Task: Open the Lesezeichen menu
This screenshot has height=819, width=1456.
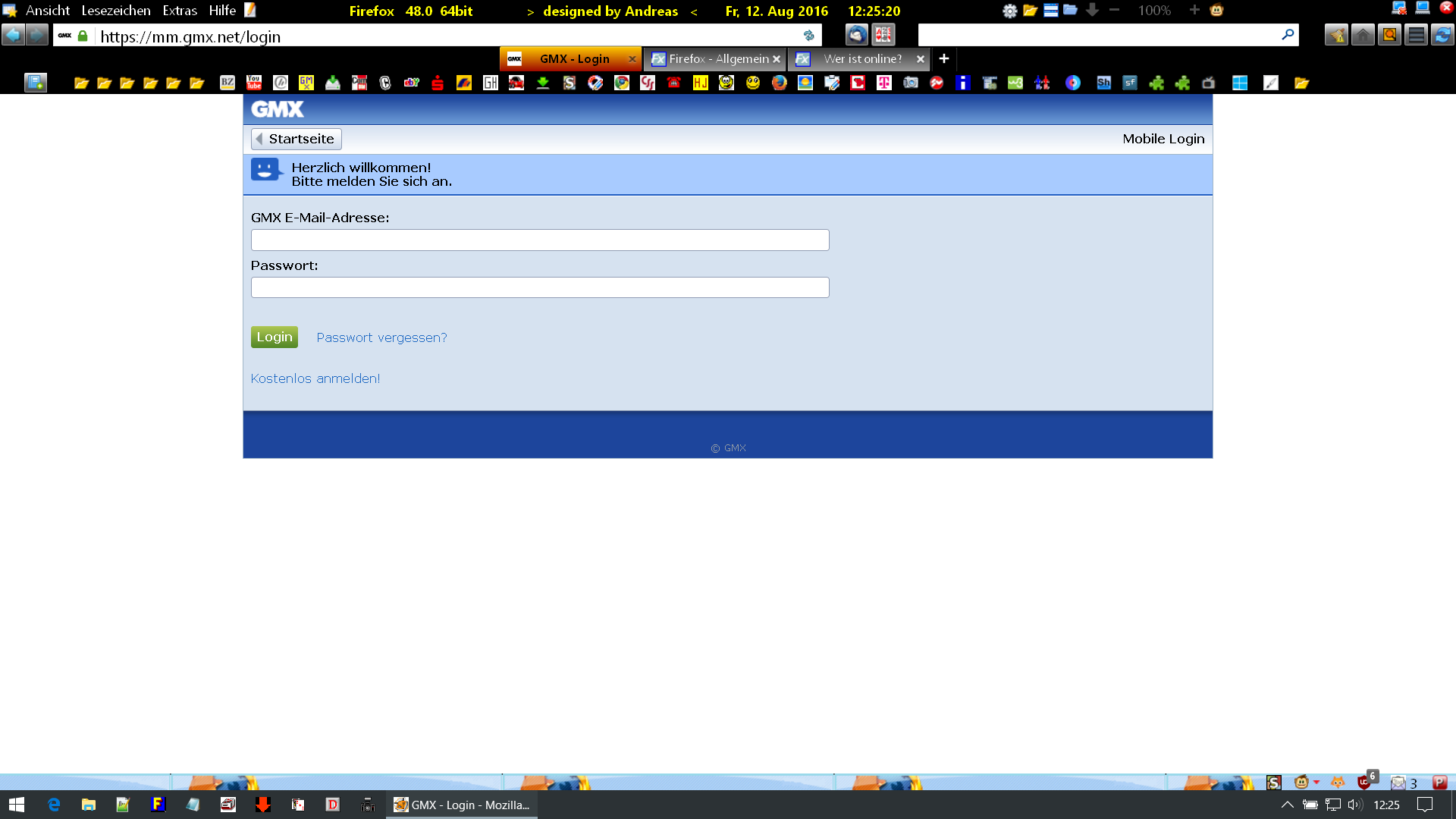Action: pyautogui.click(x=116, y=11)
